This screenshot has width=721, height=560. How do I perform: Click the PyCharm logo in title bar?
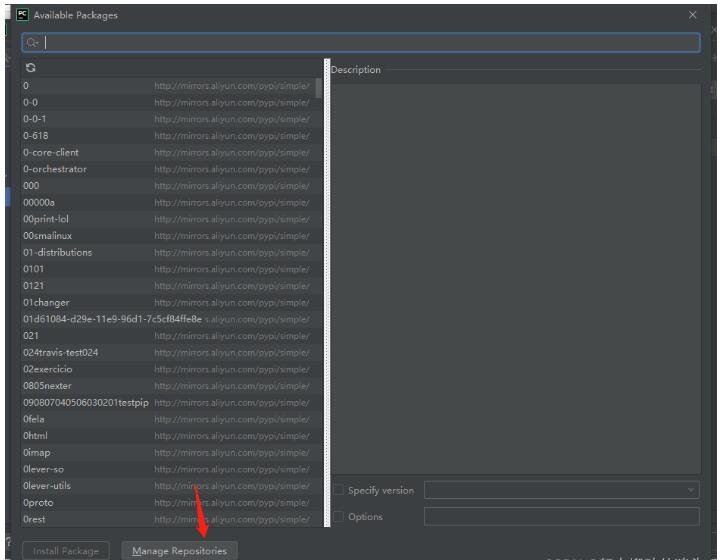[x=22, y=15]
